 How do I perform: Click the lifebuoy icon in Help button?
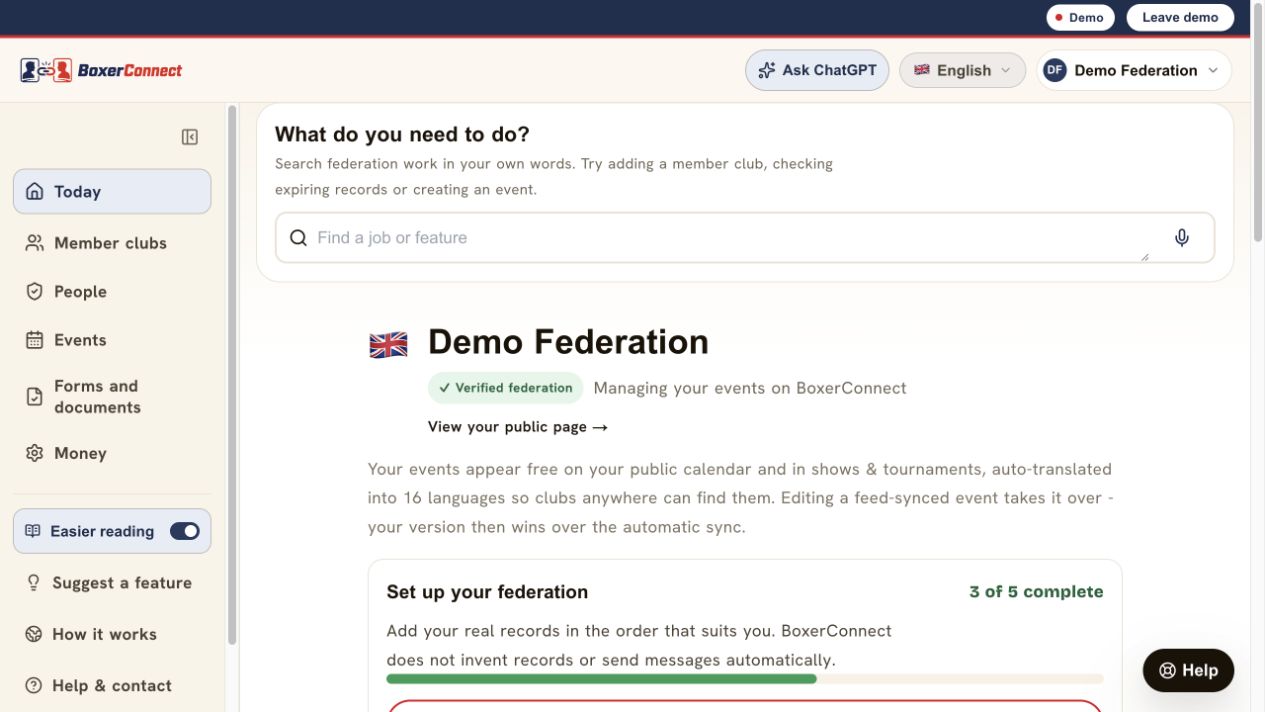pyautogui.click(x=1167, y=671)
